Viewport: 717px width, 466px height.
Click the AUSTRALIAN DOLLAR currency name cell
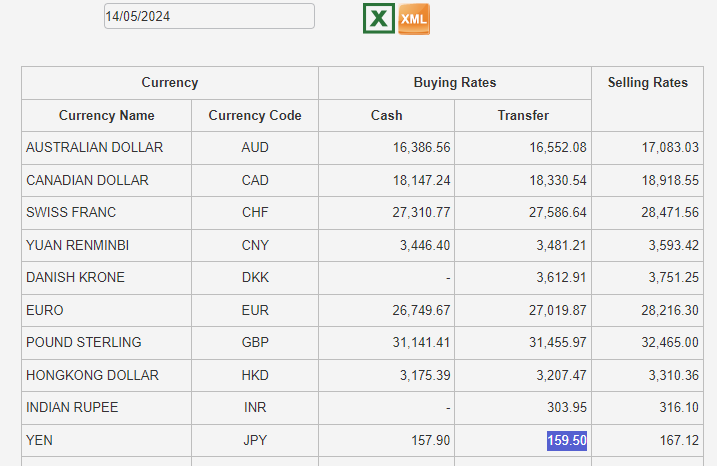pos(94,147)
